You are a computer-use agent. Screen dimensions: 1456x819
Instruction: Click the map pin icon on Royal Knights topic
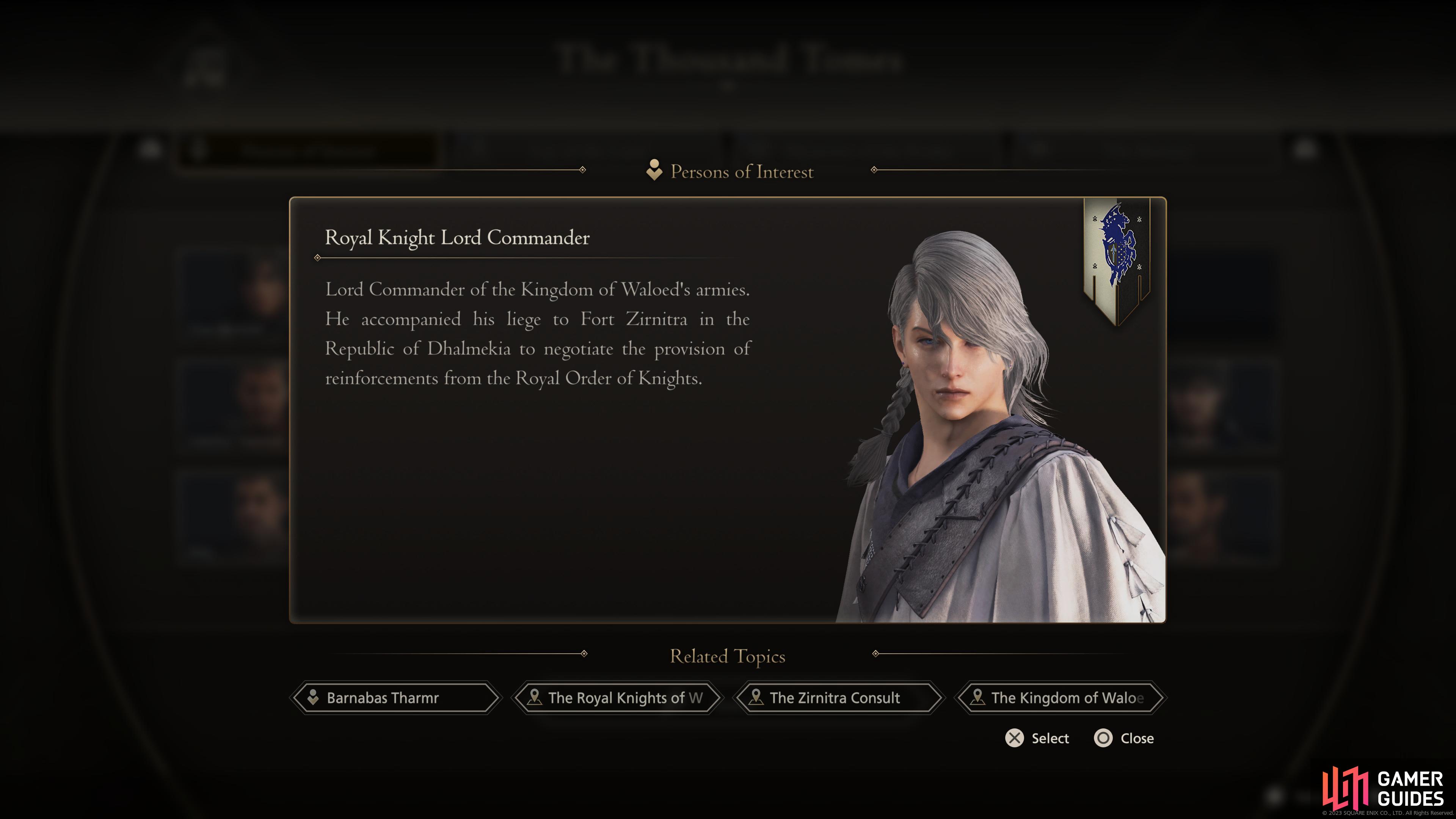click(534, 698)
